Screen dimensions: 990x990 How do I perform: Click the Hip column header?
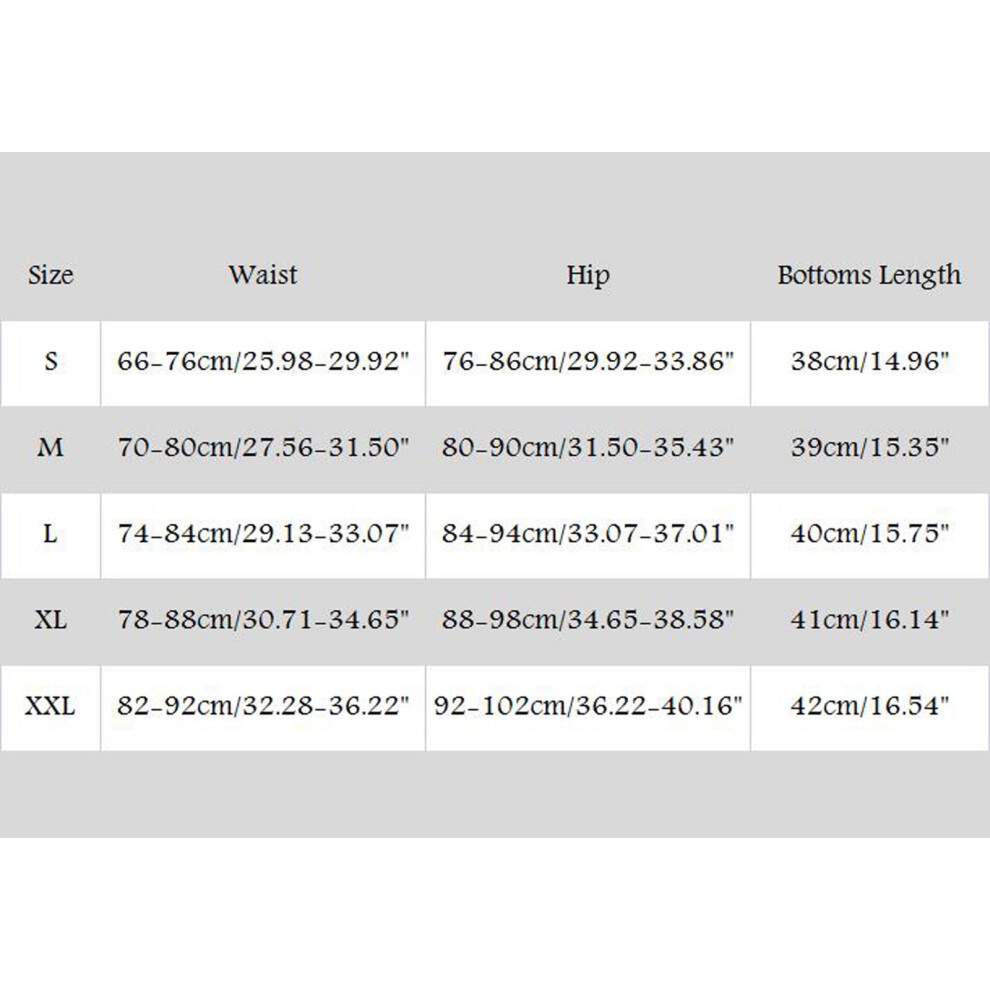tap(588, 276)
